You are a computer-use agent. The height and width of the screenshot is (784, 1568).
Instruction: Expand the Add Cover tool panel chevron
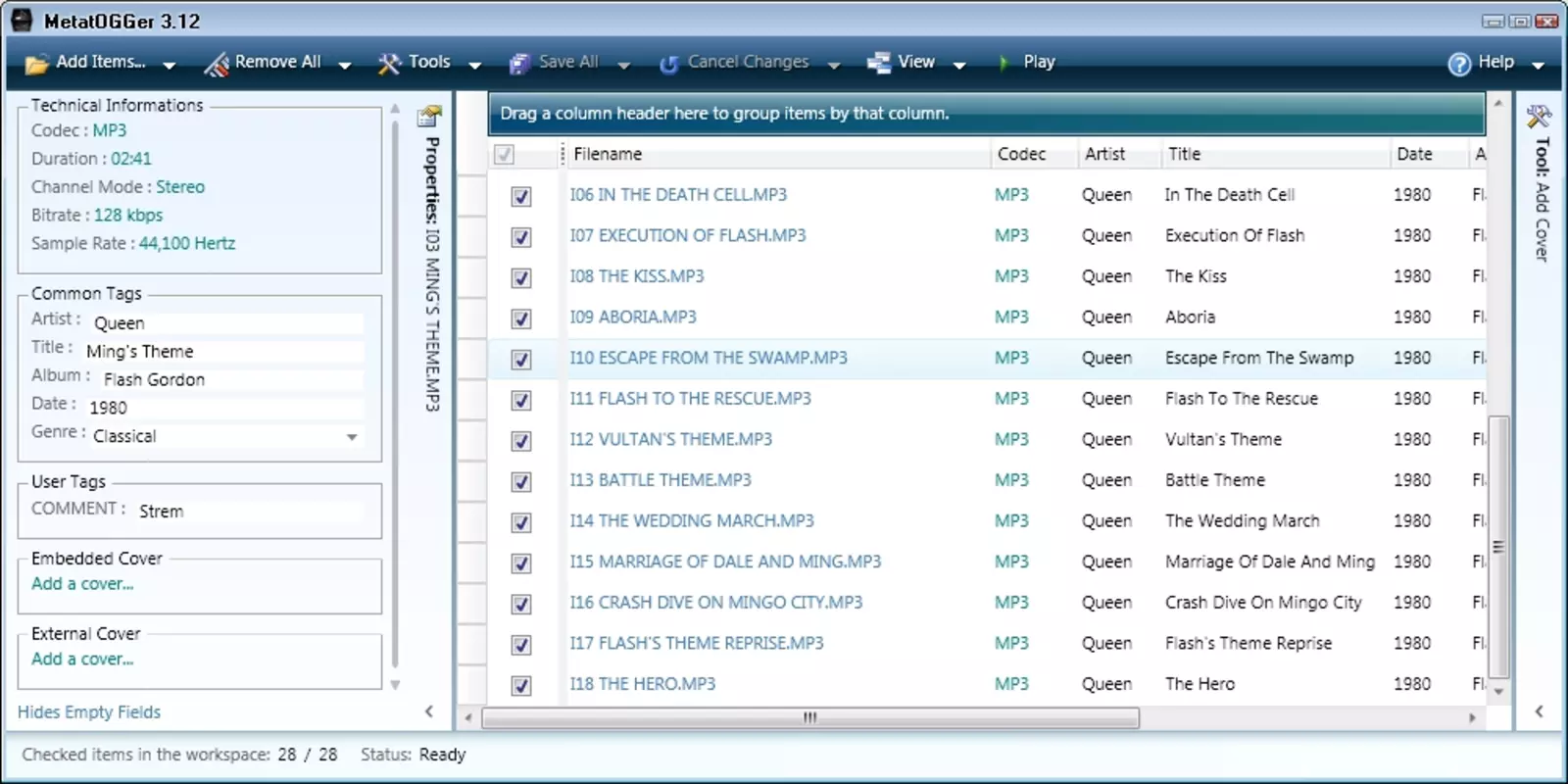coord(1539,711)
